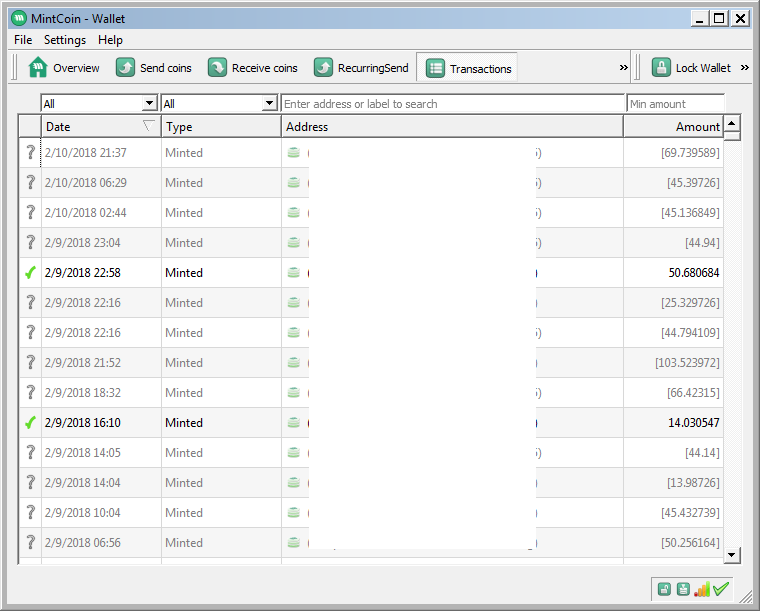Click minted coin icon in 2/10/2018 02:44 row

pyautogui.click(x=294, y=213)
